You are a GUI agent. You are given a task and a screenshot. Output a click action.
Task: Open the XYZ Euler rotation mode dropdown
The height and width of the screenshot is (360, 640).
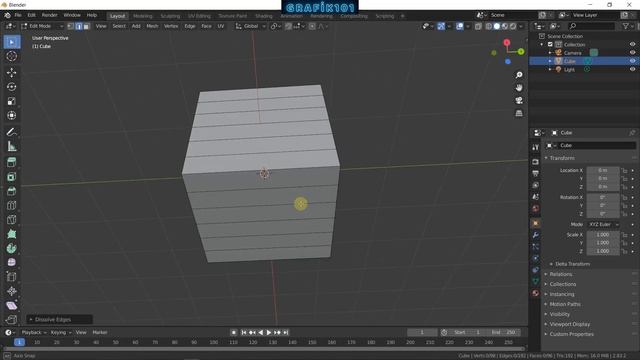coord(603,224)
